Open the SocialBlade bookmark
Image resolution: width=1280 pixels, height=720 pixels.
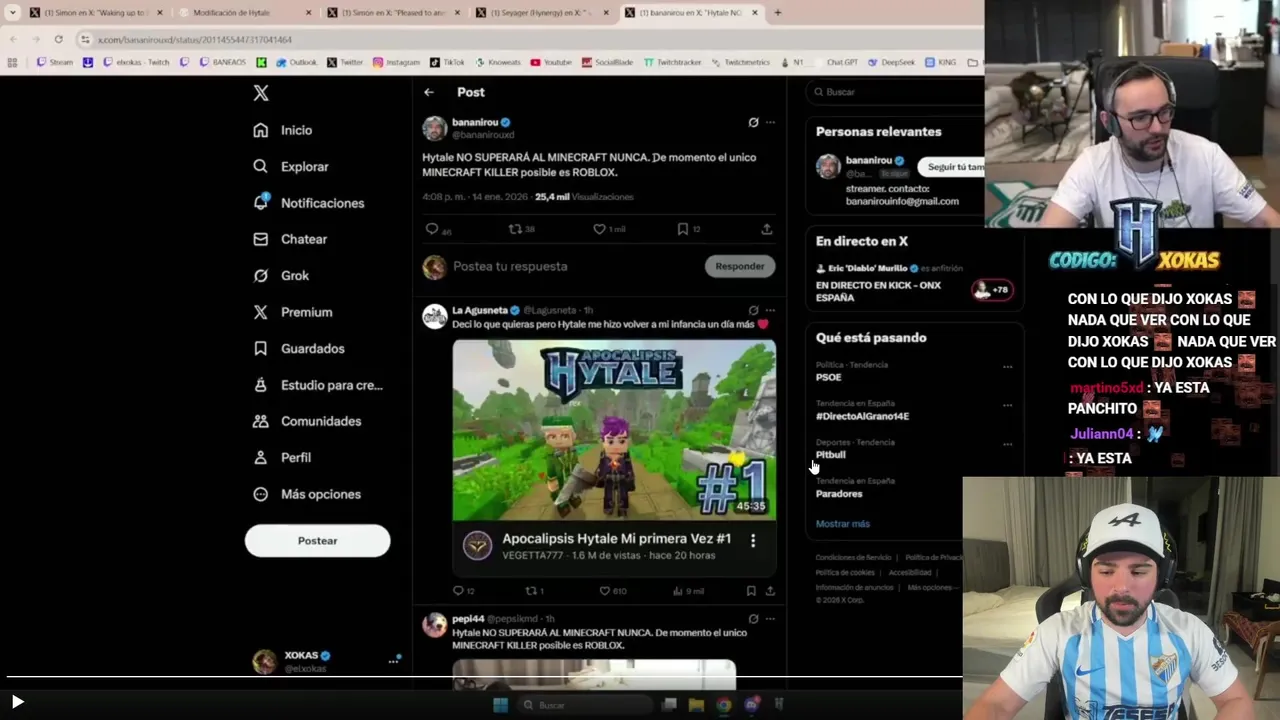coord(606,62)
